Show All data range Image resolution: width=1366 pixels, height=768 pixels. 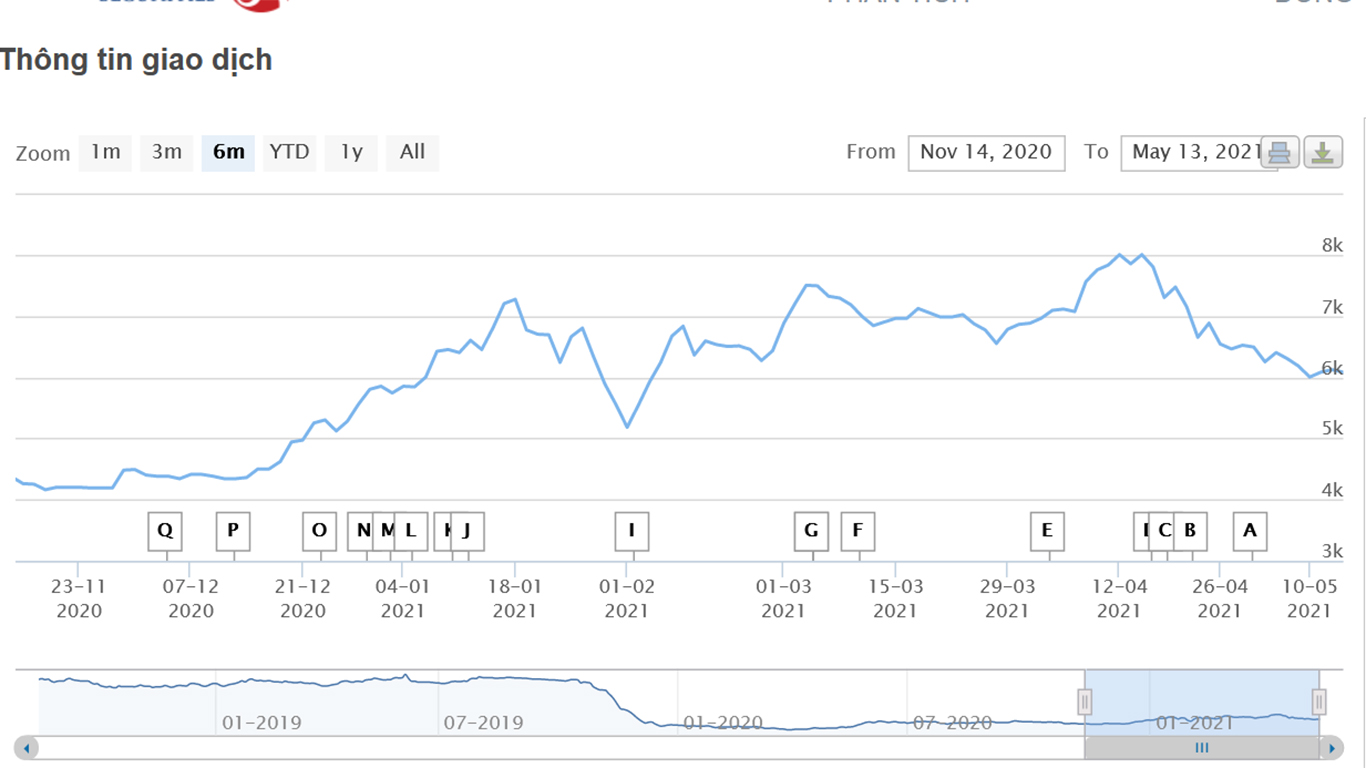[x=412, y=153]
